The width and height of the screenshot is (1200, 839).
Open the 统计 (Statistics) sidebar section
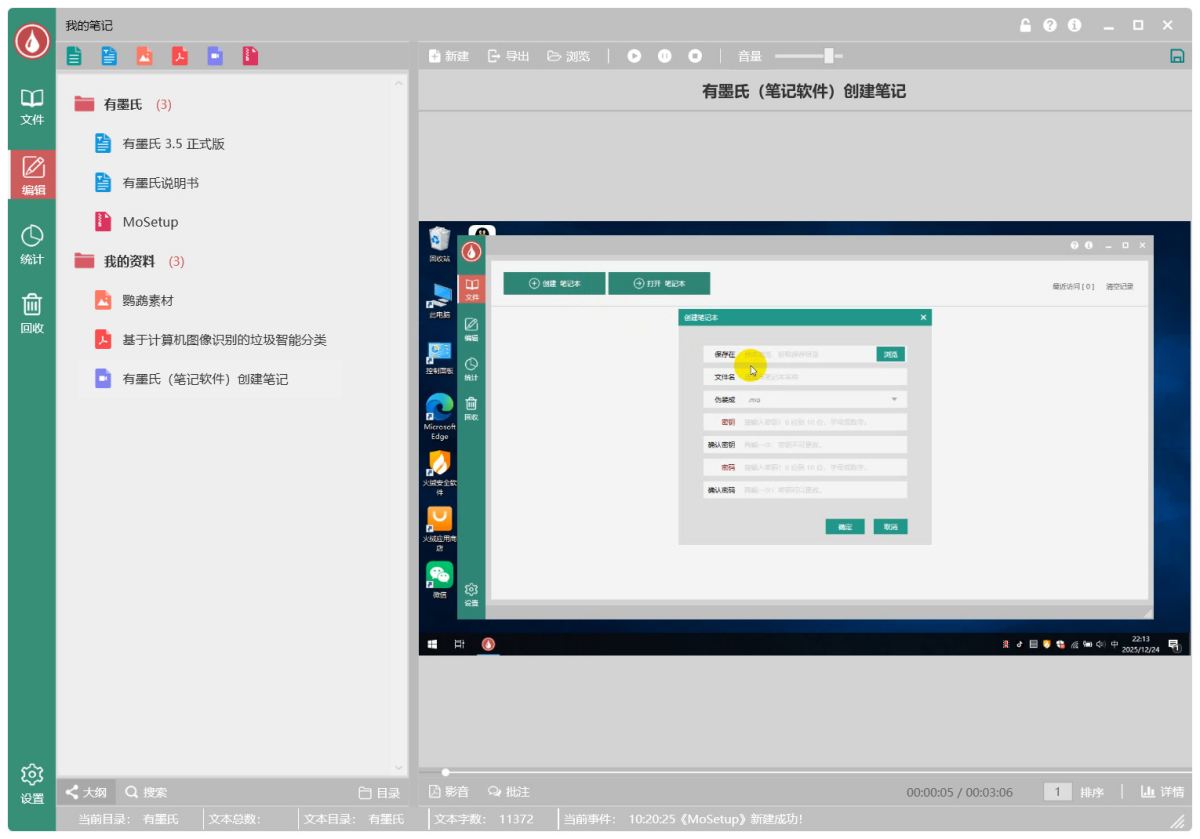[x=32, y=245]
